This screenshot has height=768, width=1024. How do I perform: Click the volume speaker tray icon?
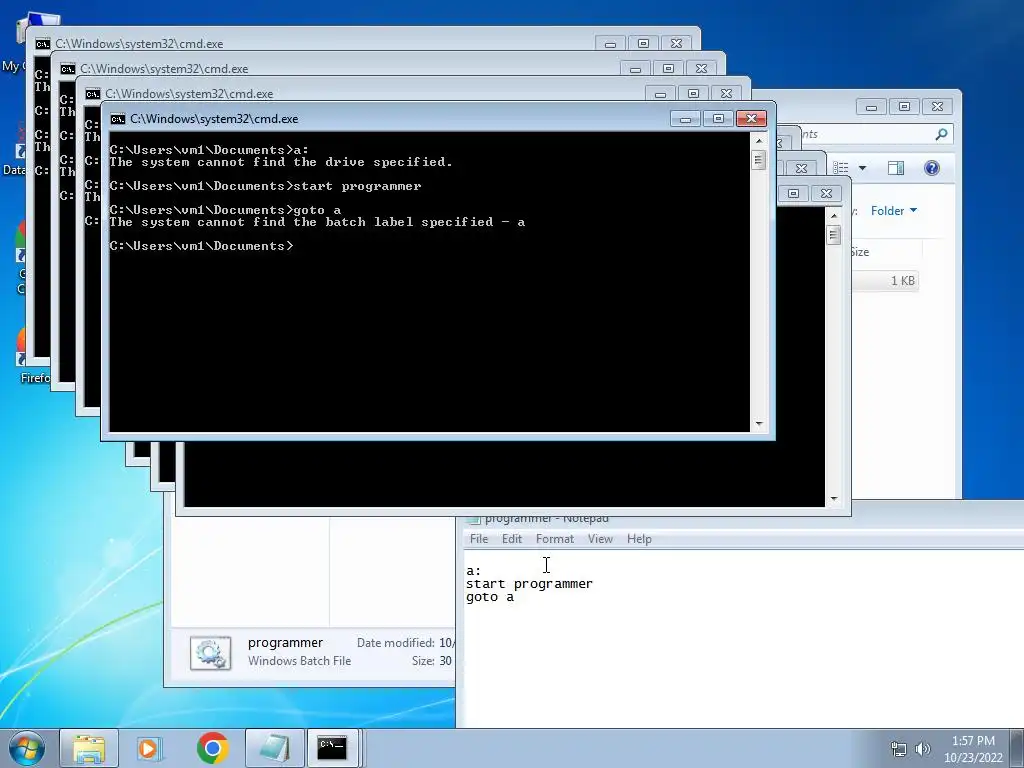coord(923,749)
